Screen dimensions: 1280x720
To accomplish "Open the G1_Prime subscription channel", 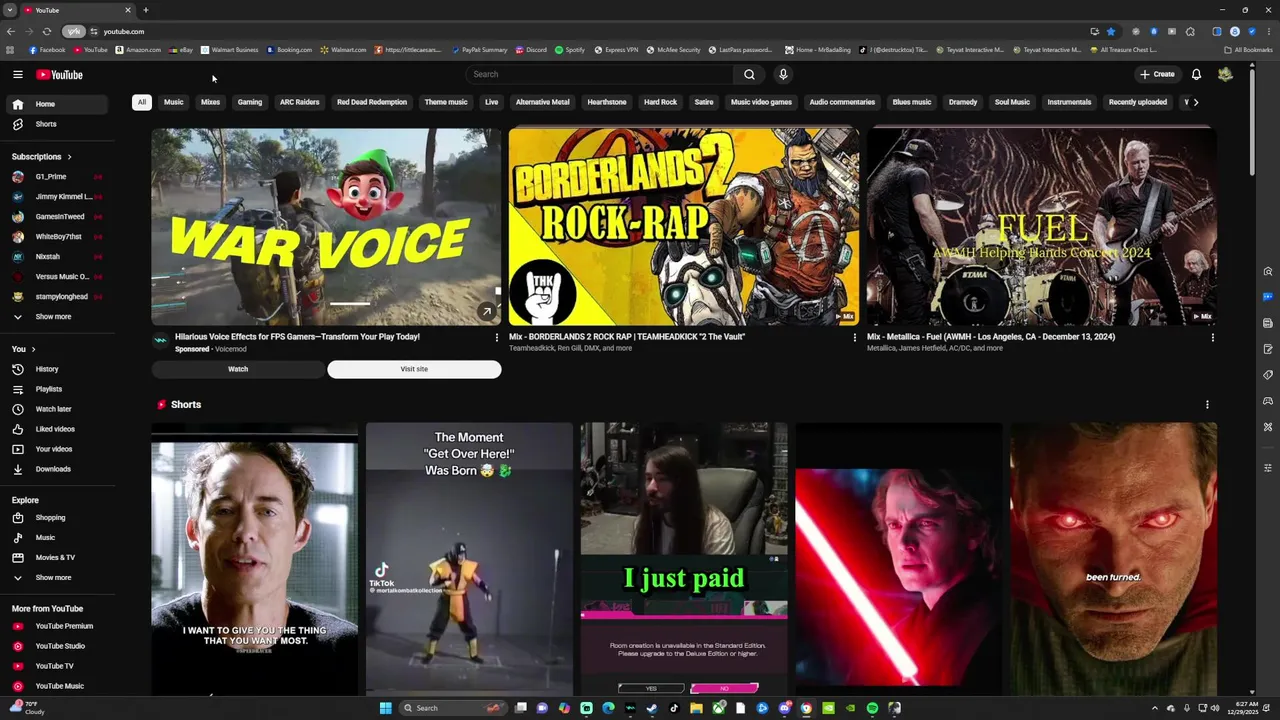I will [x=58, y=177].
